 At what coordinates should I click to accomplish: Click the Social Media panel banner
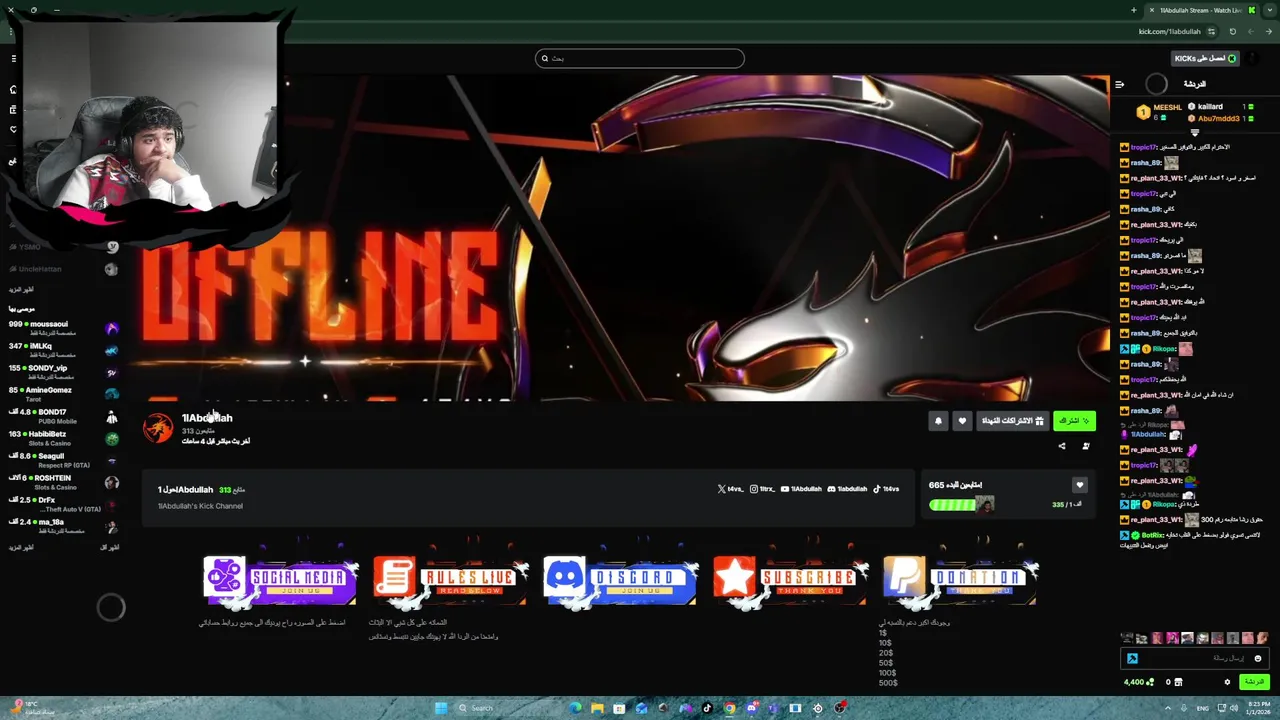pyautogui.click(x=280, y=578)
